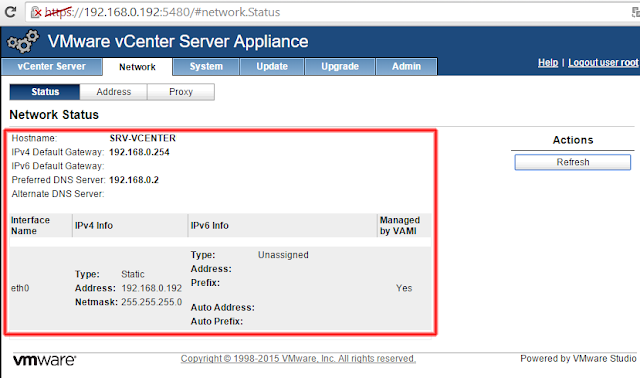Click the VMware gears logo icon
The image size is (640, 378).
tap(23, 41)
